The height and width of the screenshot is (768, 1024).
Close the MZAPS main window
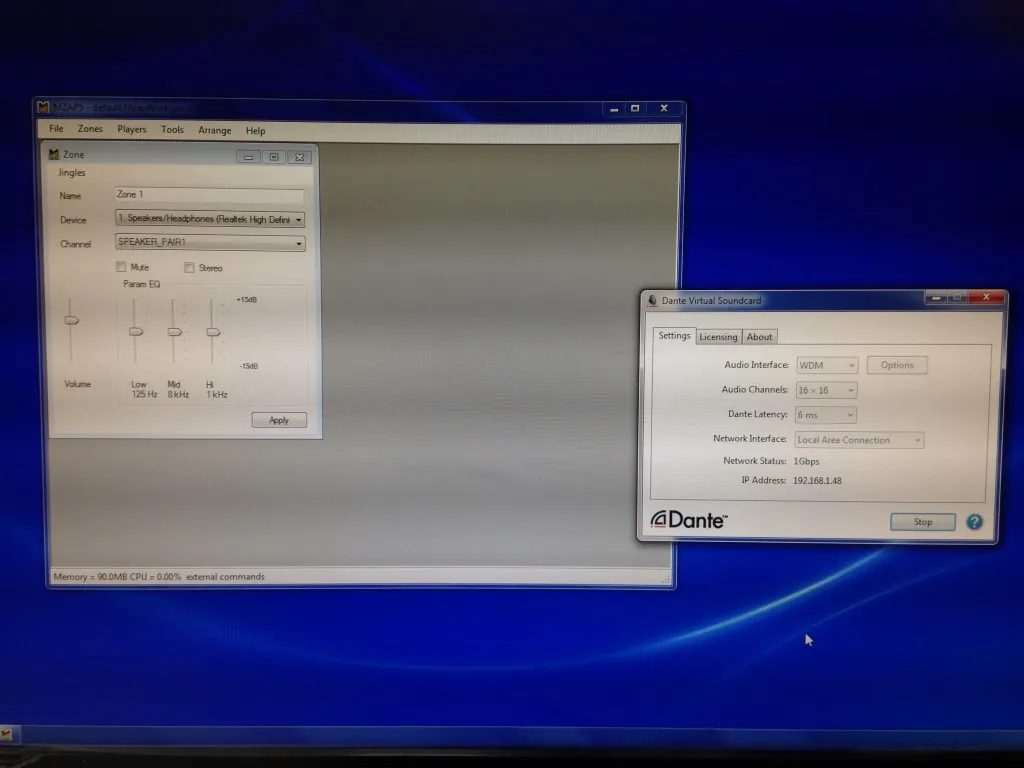(664, 108)
